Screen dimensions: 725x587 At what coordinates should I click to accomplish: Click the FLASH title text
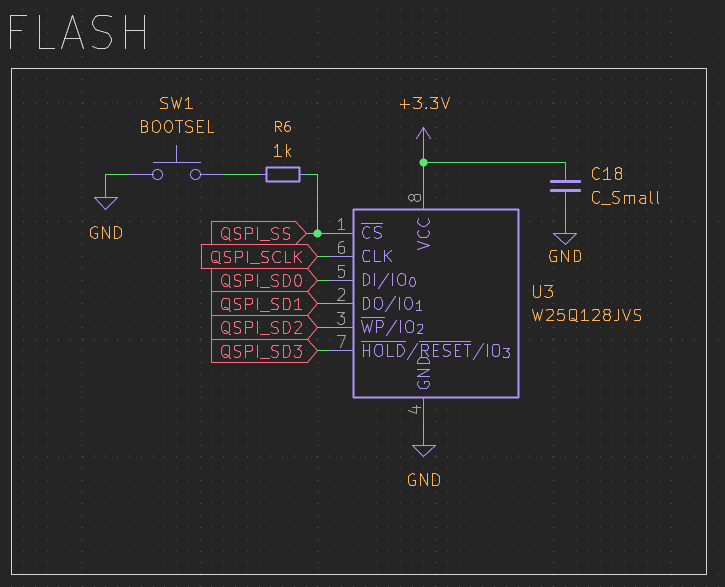tap(78, 34)
